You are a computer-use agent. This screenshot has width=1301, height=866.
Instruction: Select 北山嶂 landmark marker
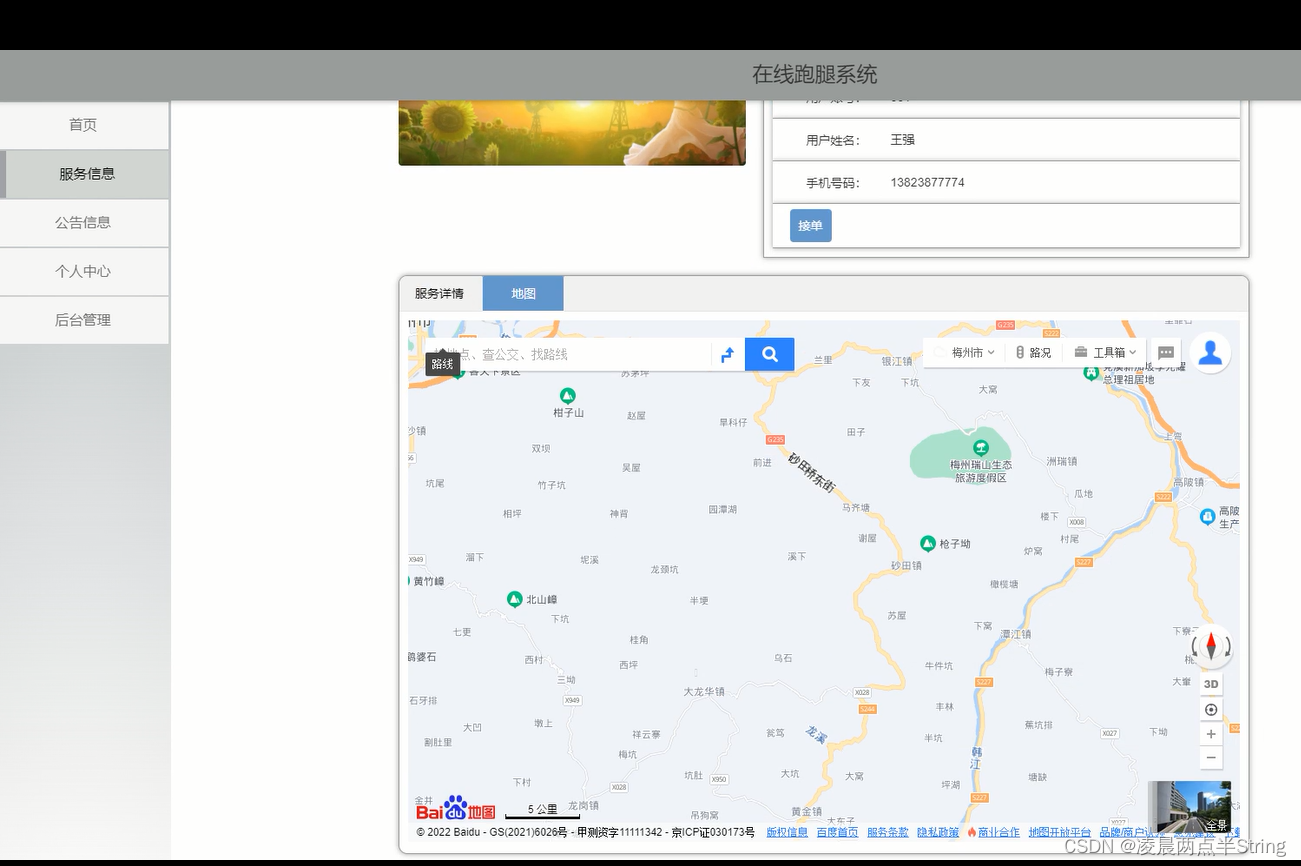[514, 599]
